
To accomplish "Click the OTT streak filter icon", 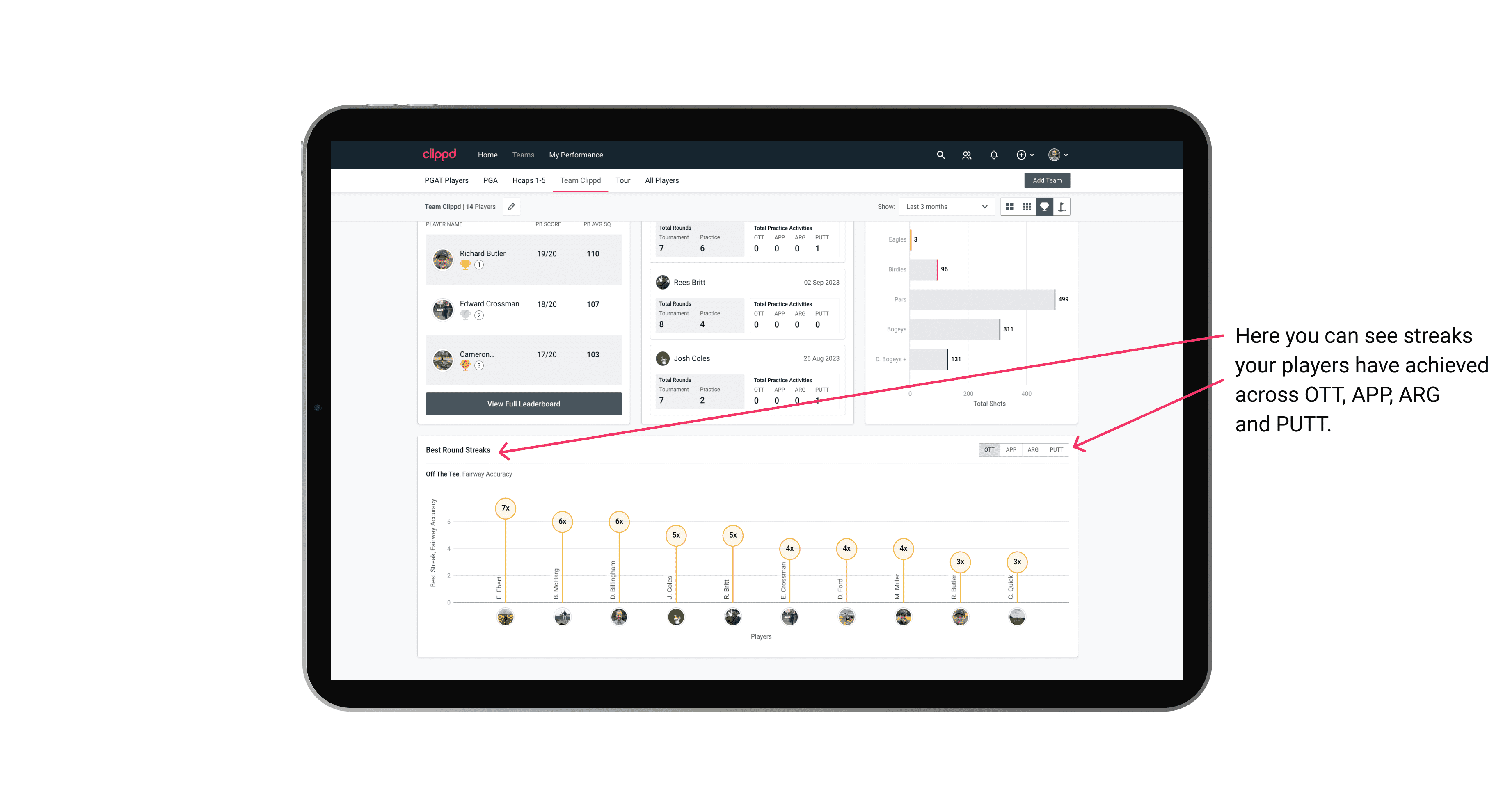I will point(988,450).
